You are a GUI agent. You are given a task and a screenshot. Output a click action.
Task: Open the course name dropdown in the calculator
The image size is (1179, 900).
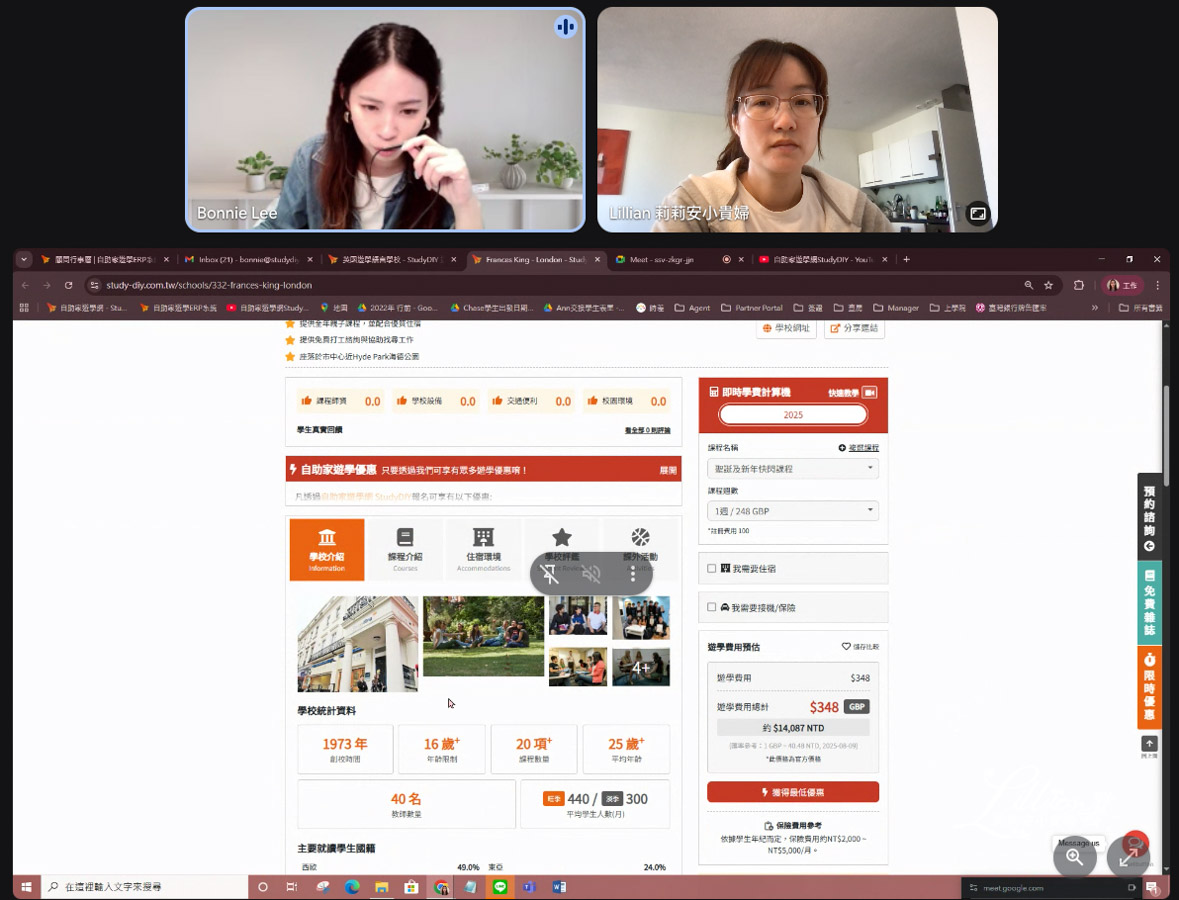[793, 468]
